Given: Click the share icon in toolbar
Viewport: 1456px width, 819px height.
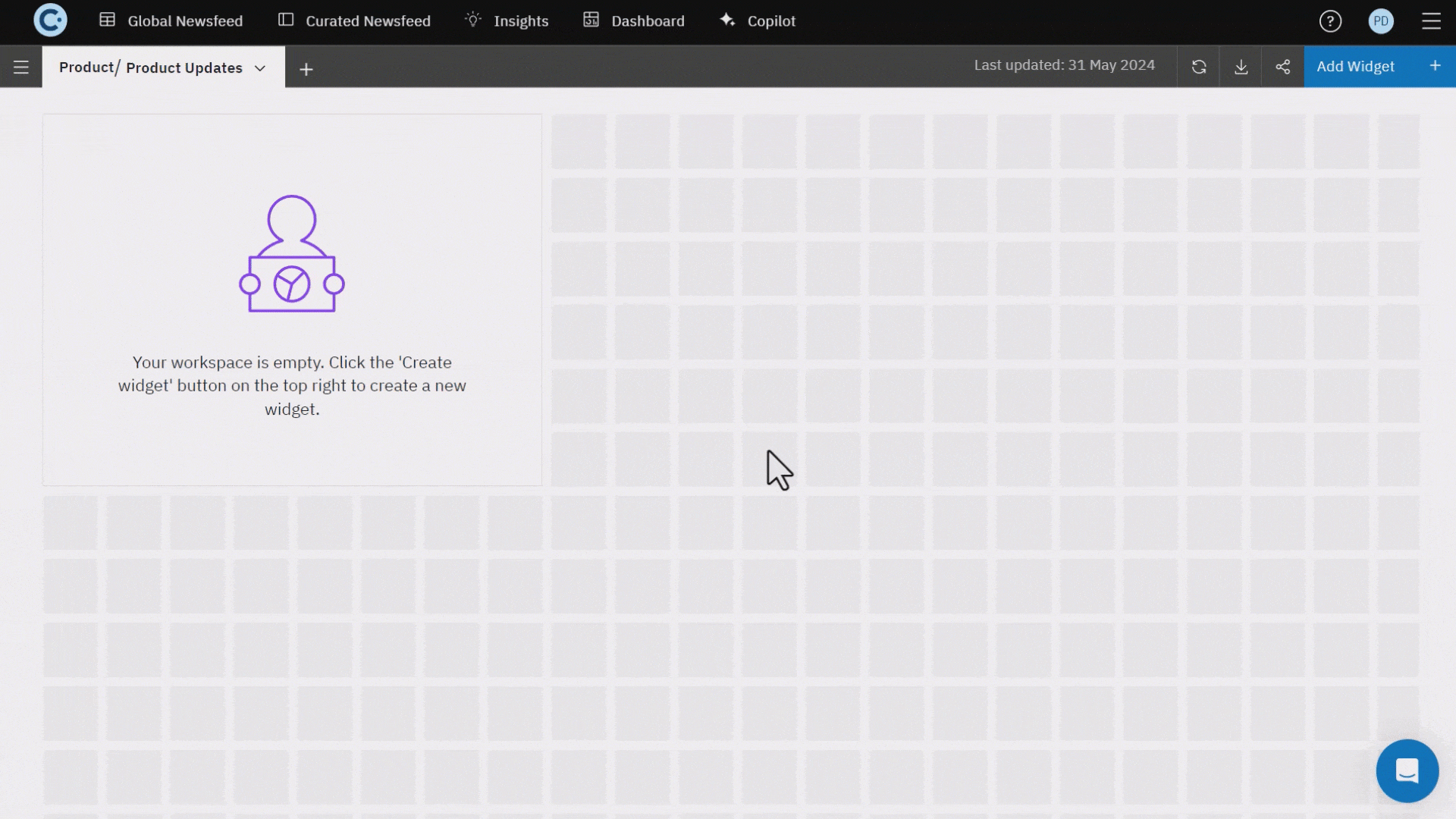Looking at the screenshot, I should point(1283,67).
